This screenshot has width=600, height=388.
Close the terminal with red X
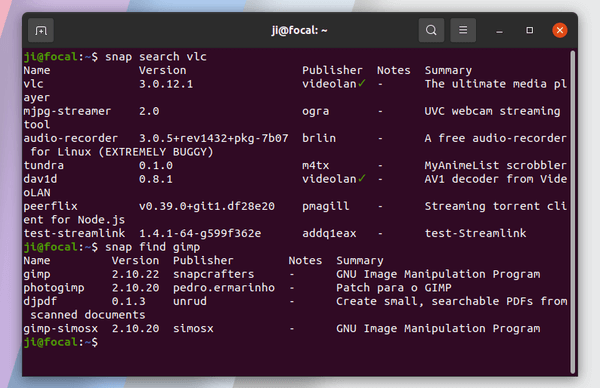pyautogui.click(x=560, y=30)
